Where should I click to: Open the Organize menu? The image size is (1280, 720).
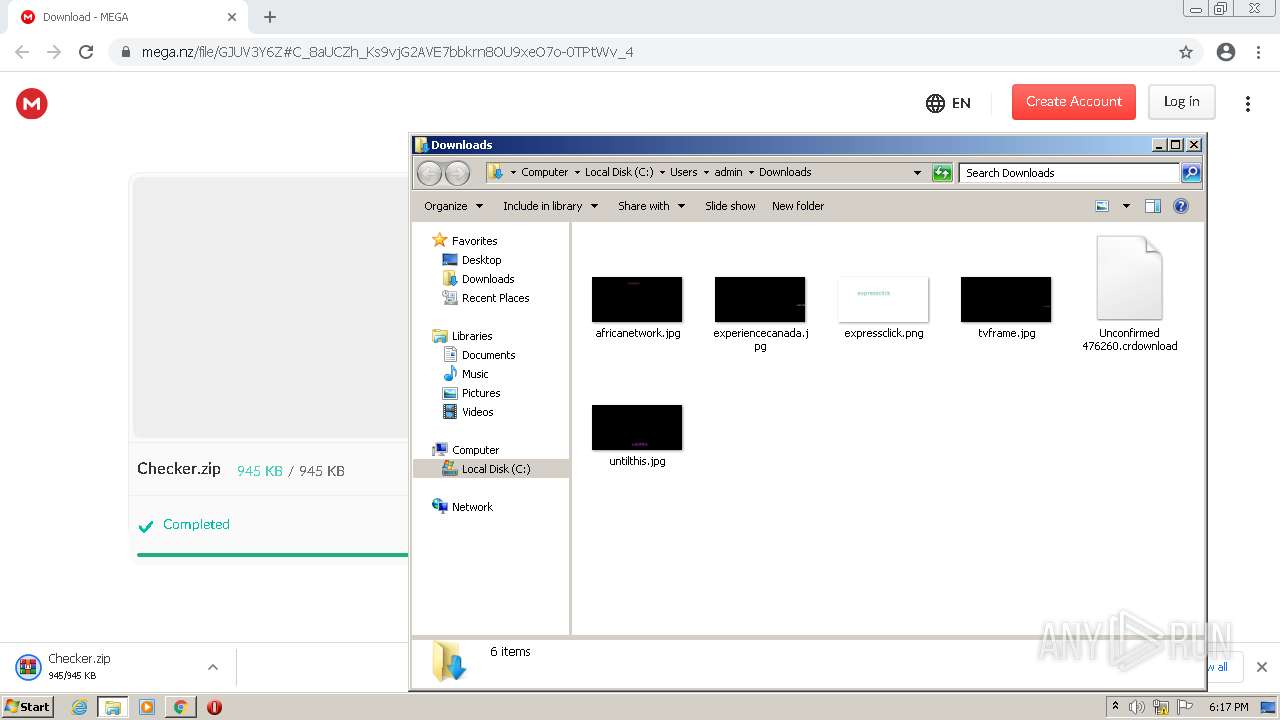(x=453, y=206)
